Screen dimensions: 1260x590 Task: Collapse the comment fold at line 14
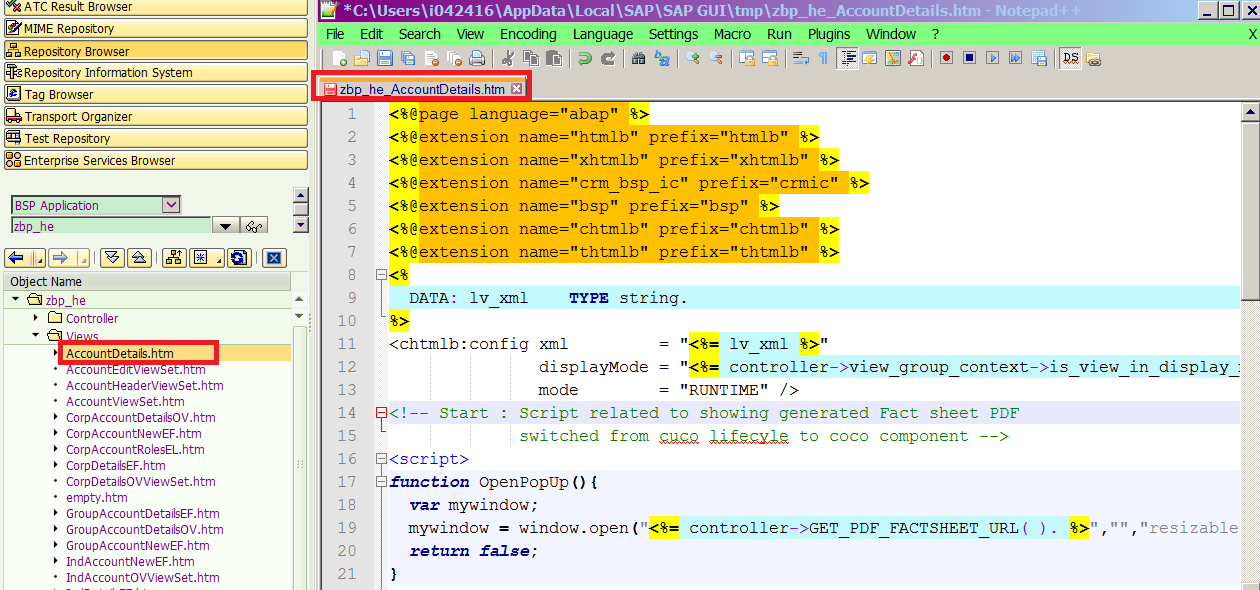380,413
